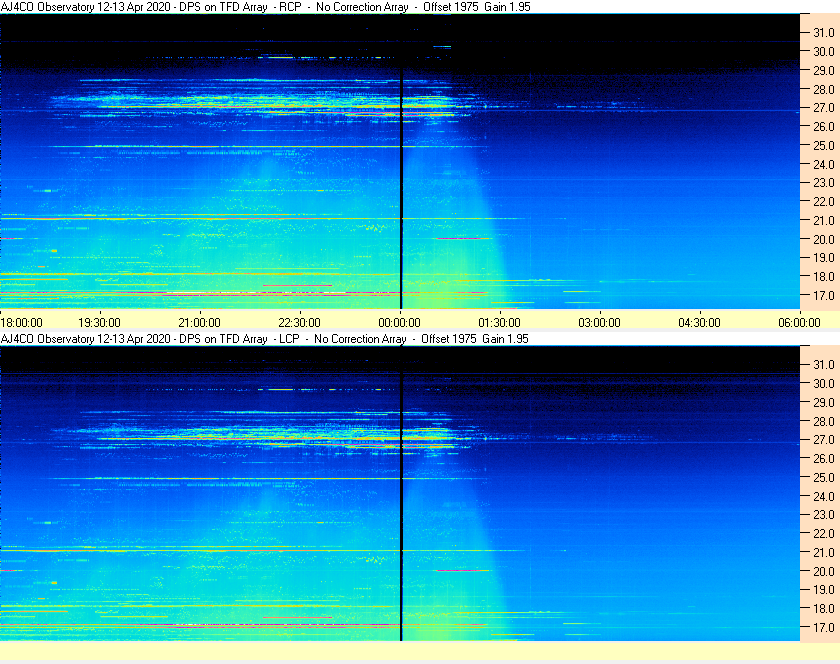Click 30.0 on the RCP frequency axis
Viewport: 840px width, 664px height.
click(824, 51)
